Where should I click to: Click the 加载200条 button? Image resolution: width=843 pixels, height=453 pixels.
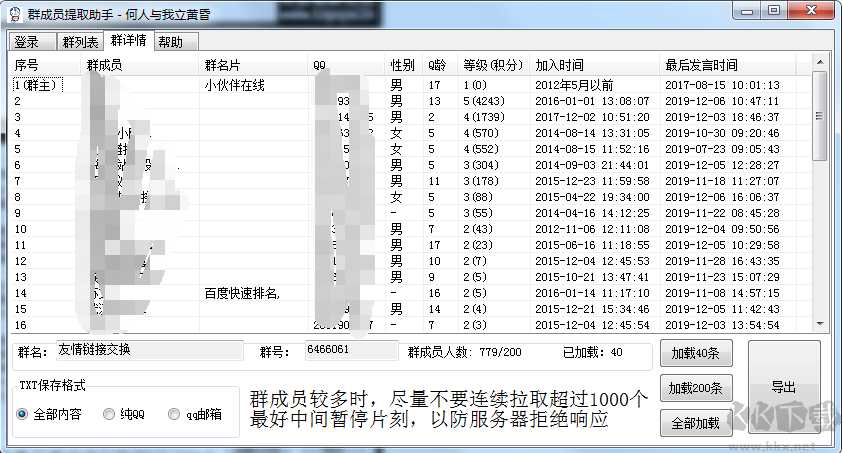[696, 388]
